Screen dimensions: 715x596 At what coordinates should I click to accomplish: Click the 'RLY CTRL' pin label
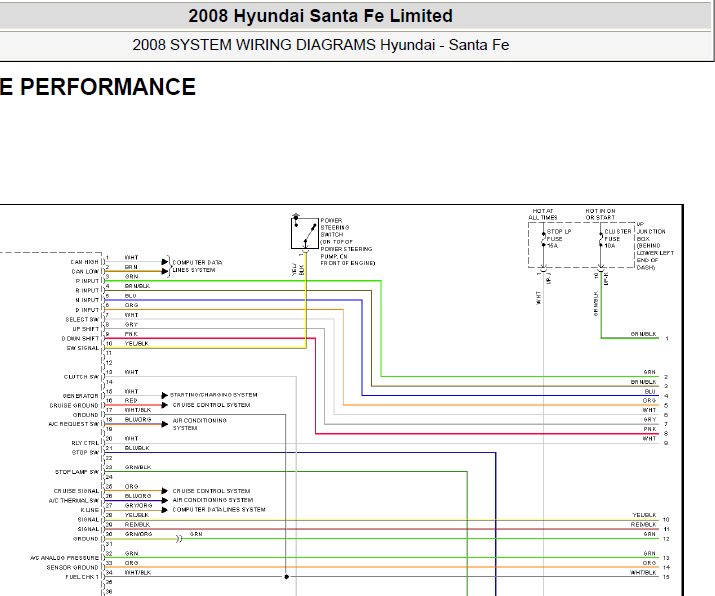coord(85,444)
